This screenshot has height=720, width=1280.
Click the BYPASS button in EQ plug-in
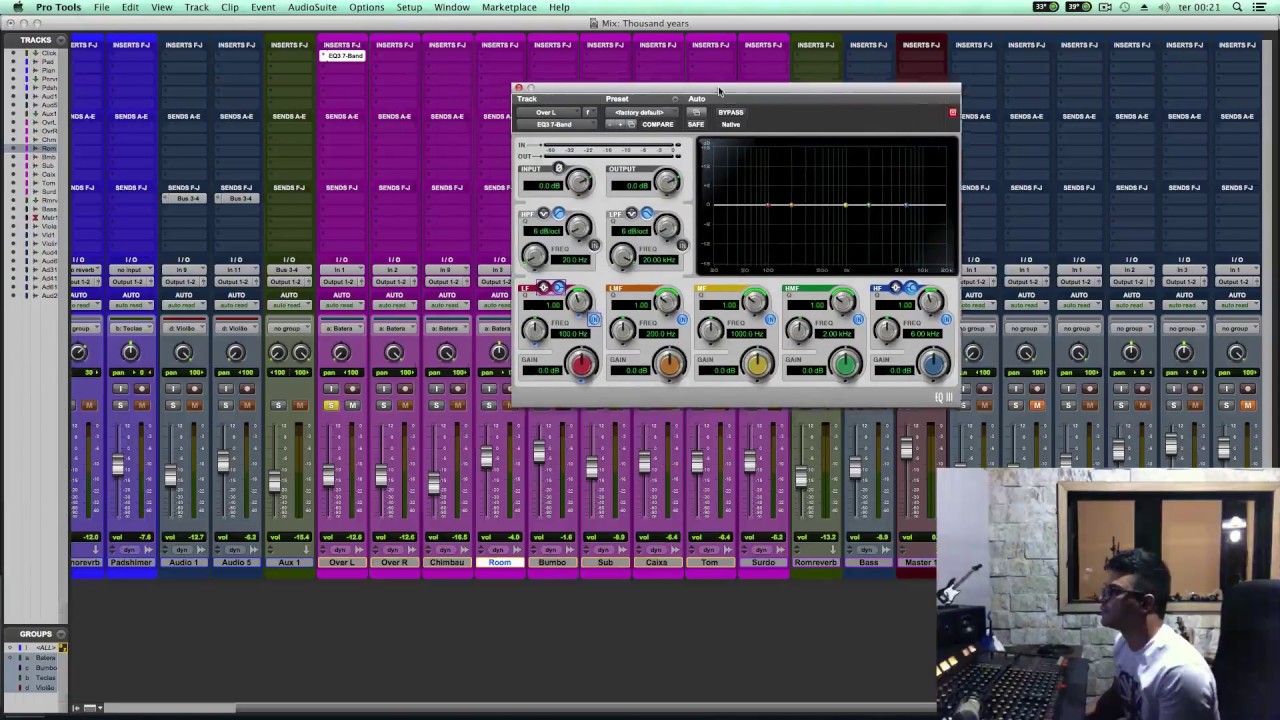pos(731,112)
